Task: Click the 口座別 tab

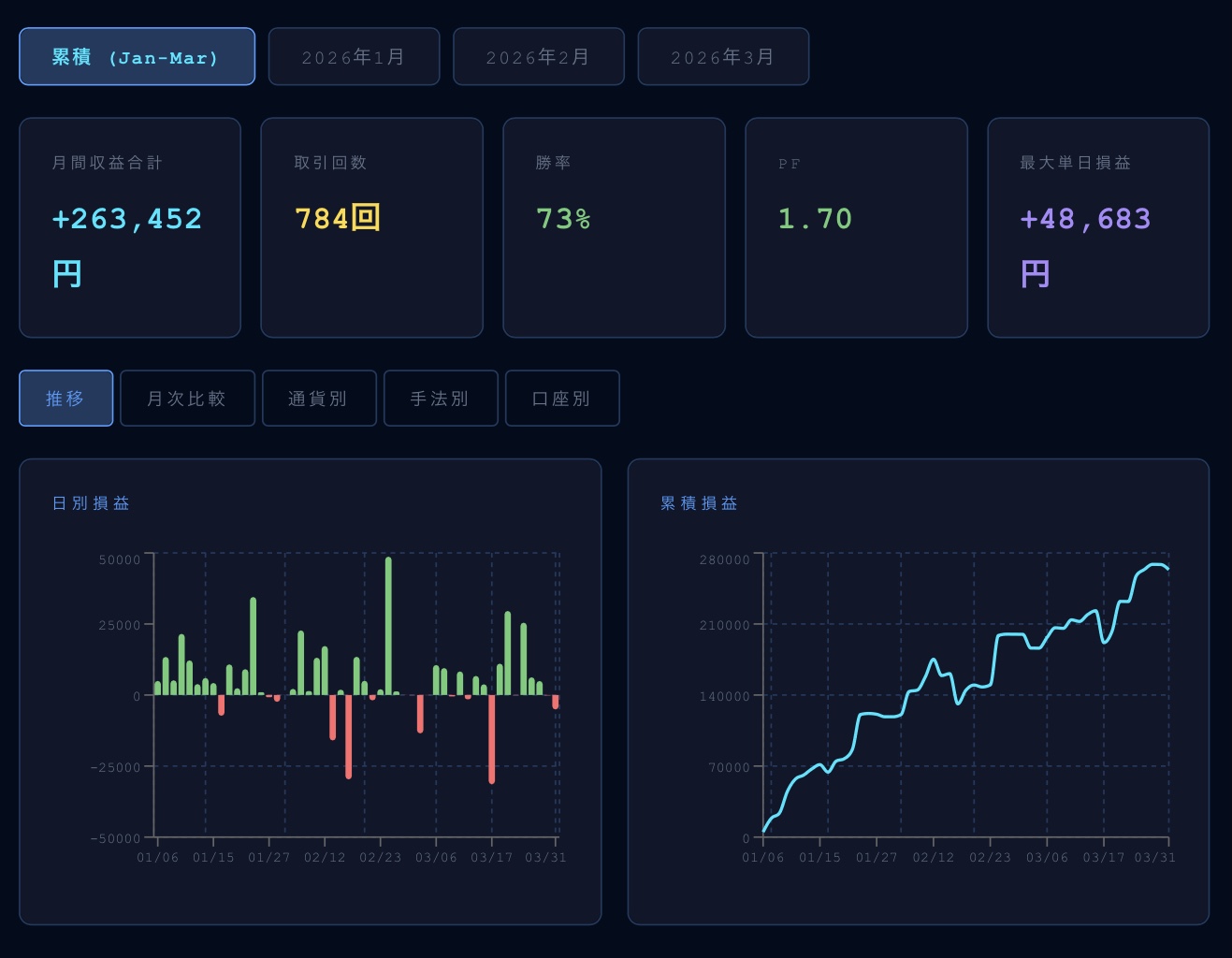Action: (x=562, y=399)
